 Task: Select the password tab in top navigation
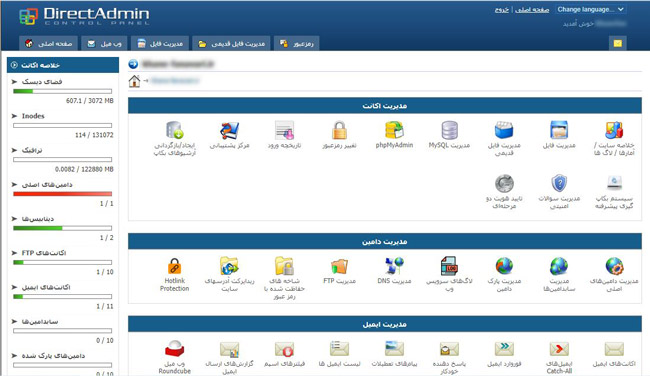click(296, 43)
